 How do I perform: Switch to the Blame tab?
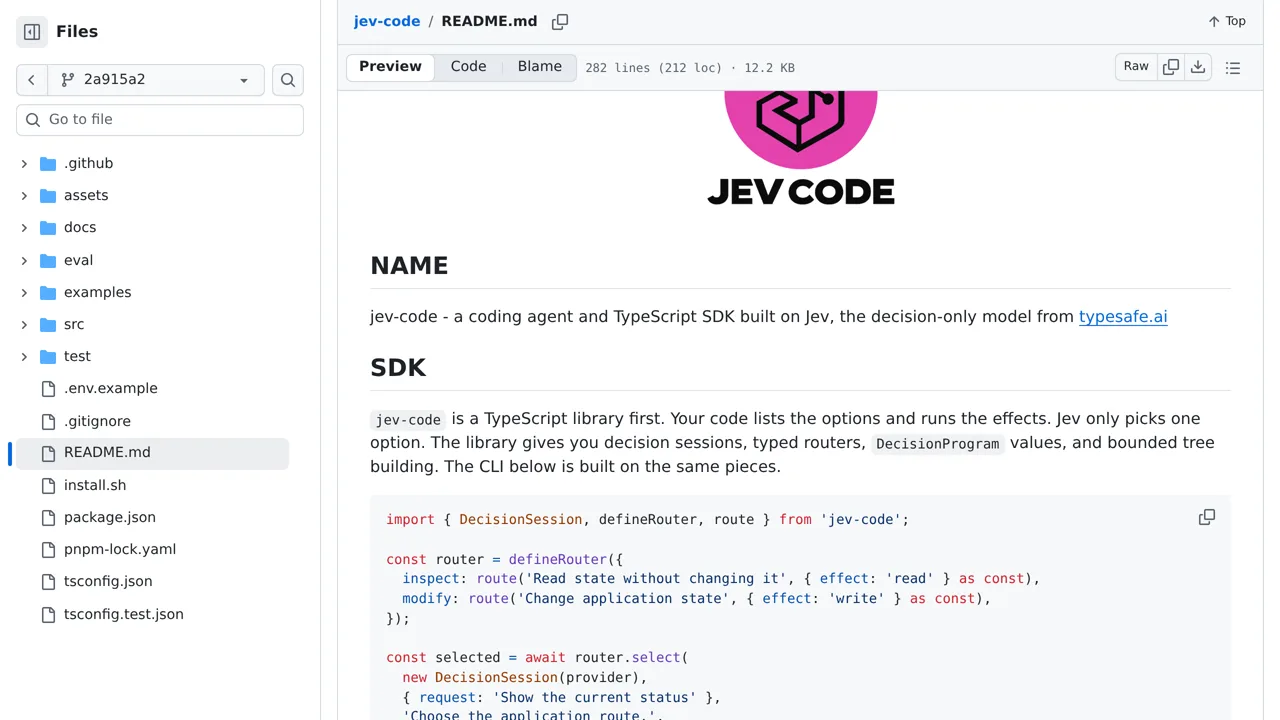(540, 67)
